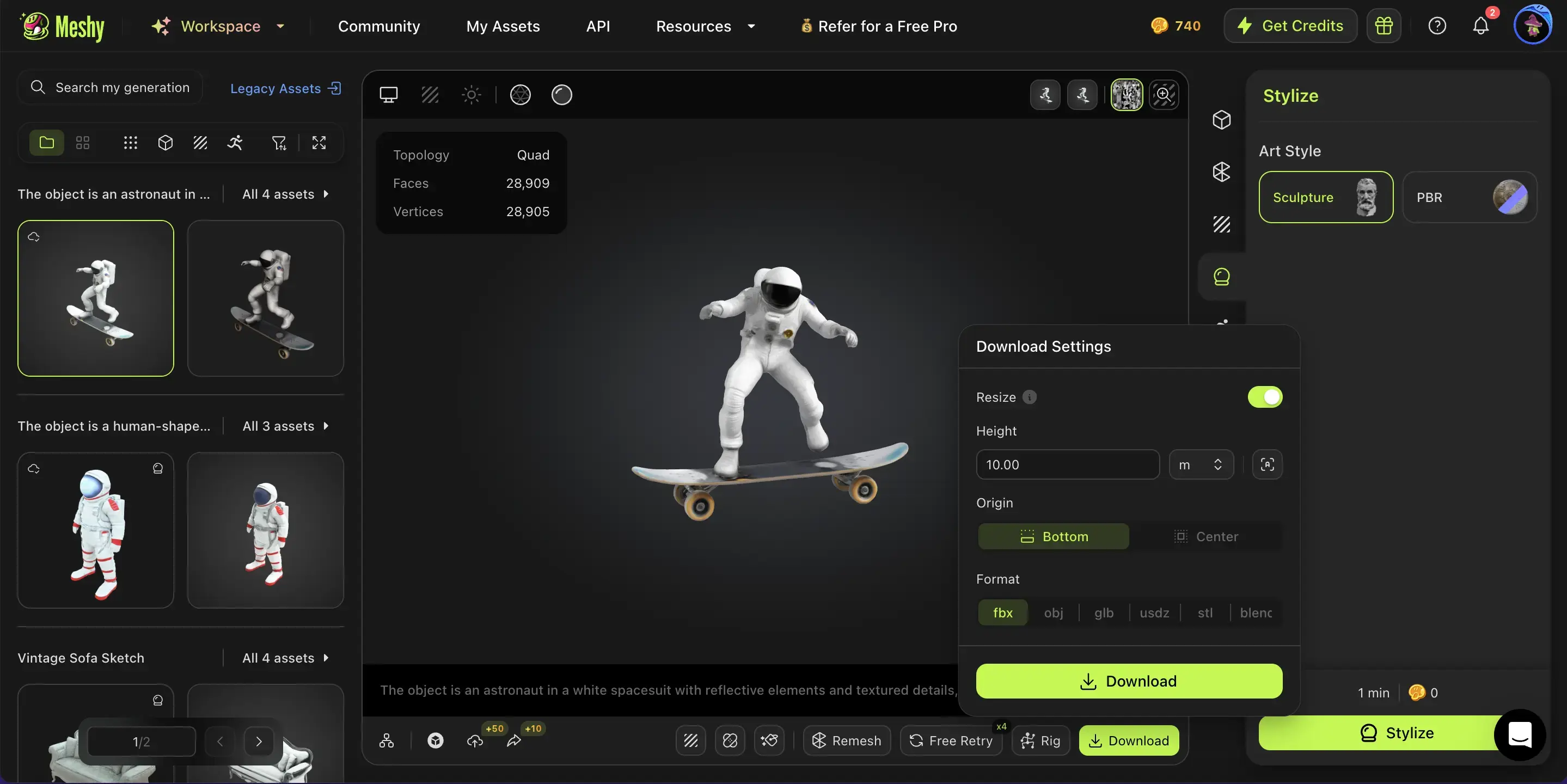This screenshot has width=1567, height=784.
Task: Select the PBR art style swatch
Action: [1469, 198]
